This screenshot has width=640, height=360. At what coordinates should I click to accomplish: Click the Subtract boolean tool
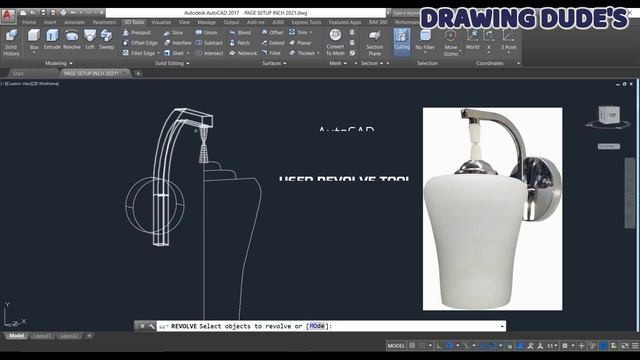[209, 42]
